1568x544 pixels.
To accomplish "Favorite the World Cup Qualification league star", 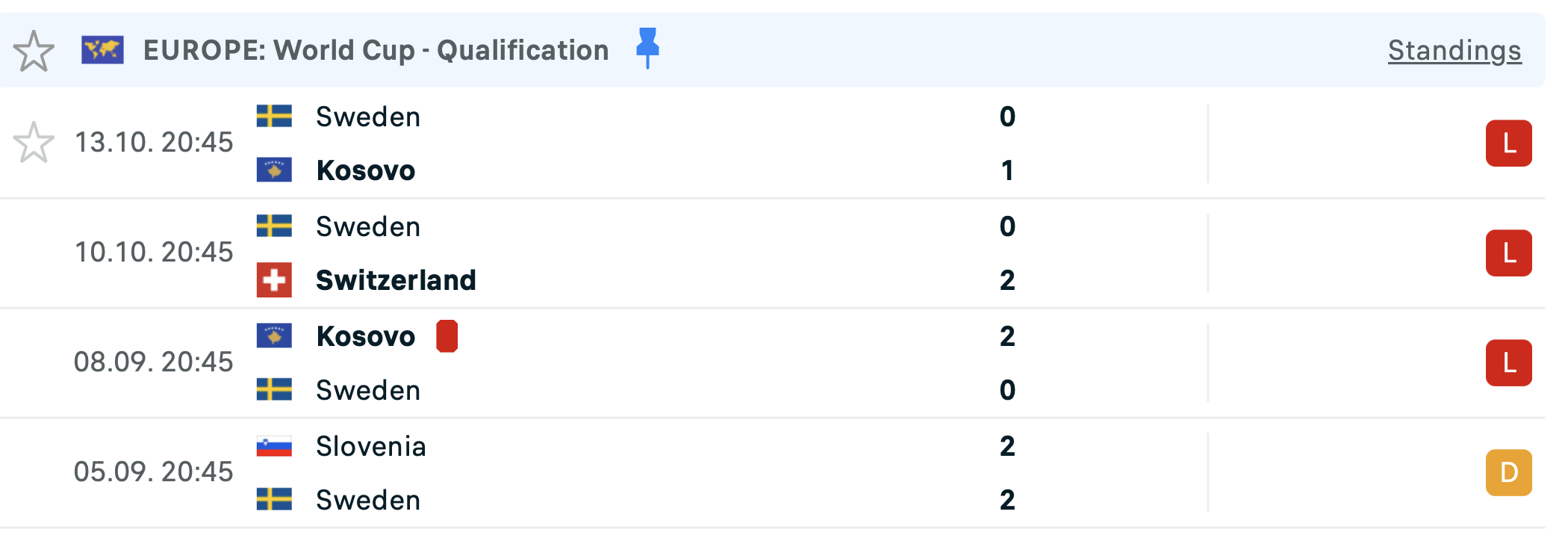I will 34,51.
